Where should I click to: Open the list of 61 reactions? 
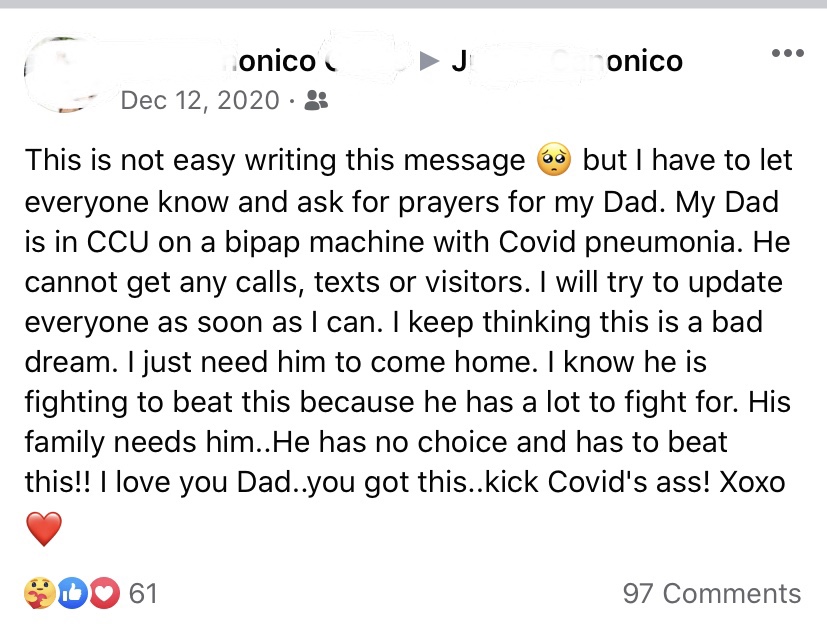pyautogui.click(x=143, y=593)
